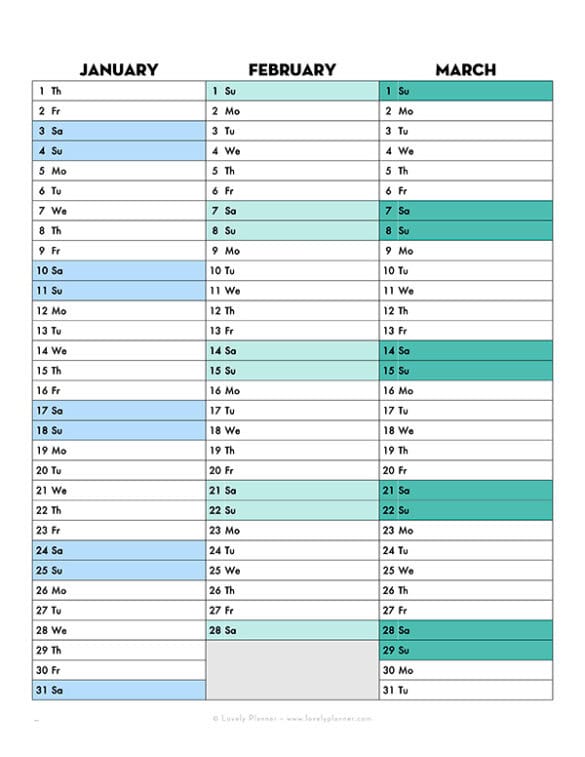Screen dimensions: 585x757
Task: Click the February 20 Fr row
Action: (x=292, y=470)
